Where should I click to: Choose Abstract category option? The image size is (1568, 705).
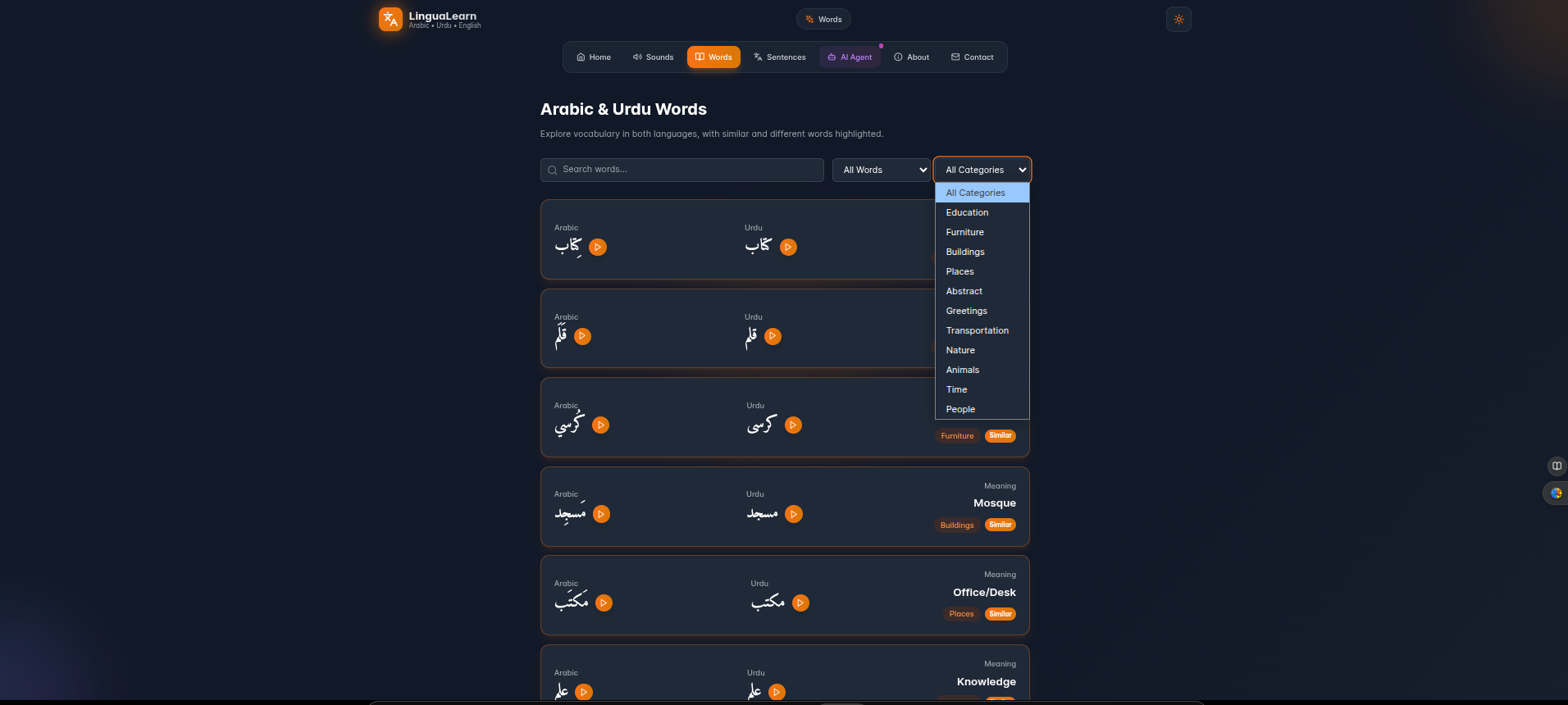[x=982, y=291]
